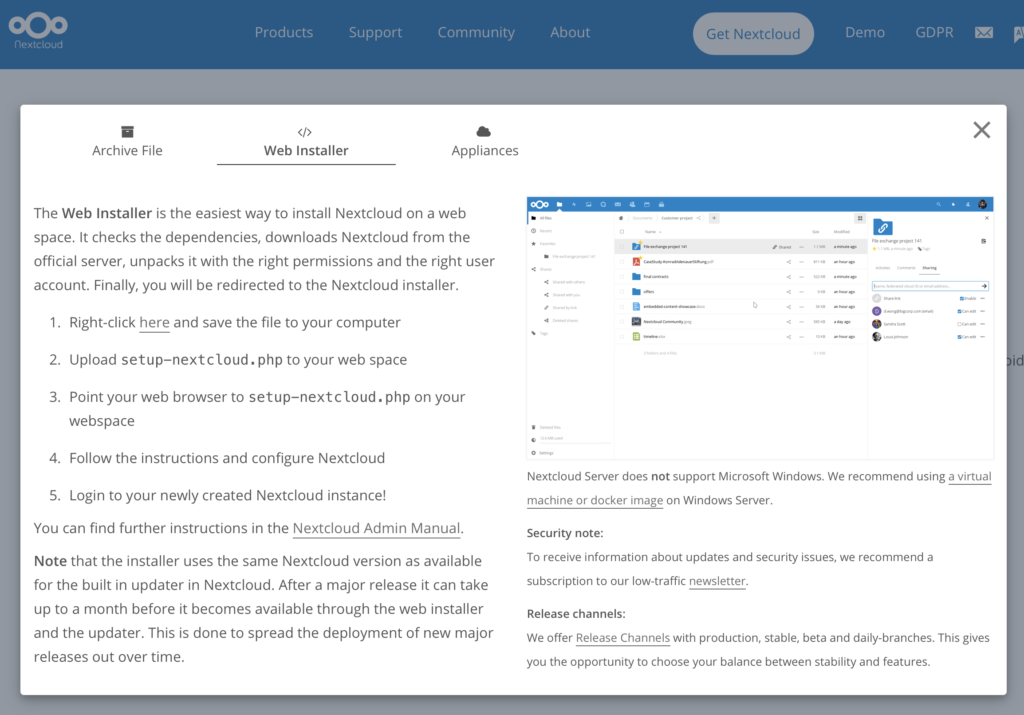
Task: Open the Release Channels link
Action: (622, 637)
